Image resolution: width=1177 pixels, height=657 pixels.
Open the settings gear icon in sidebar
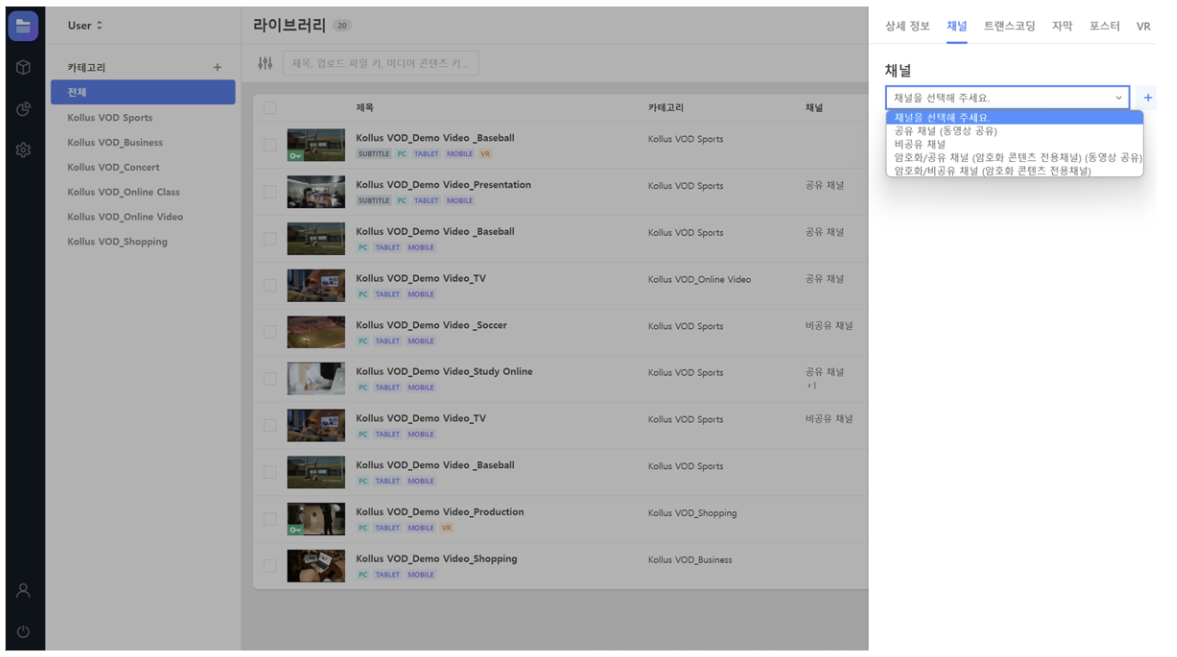point(23,150)
